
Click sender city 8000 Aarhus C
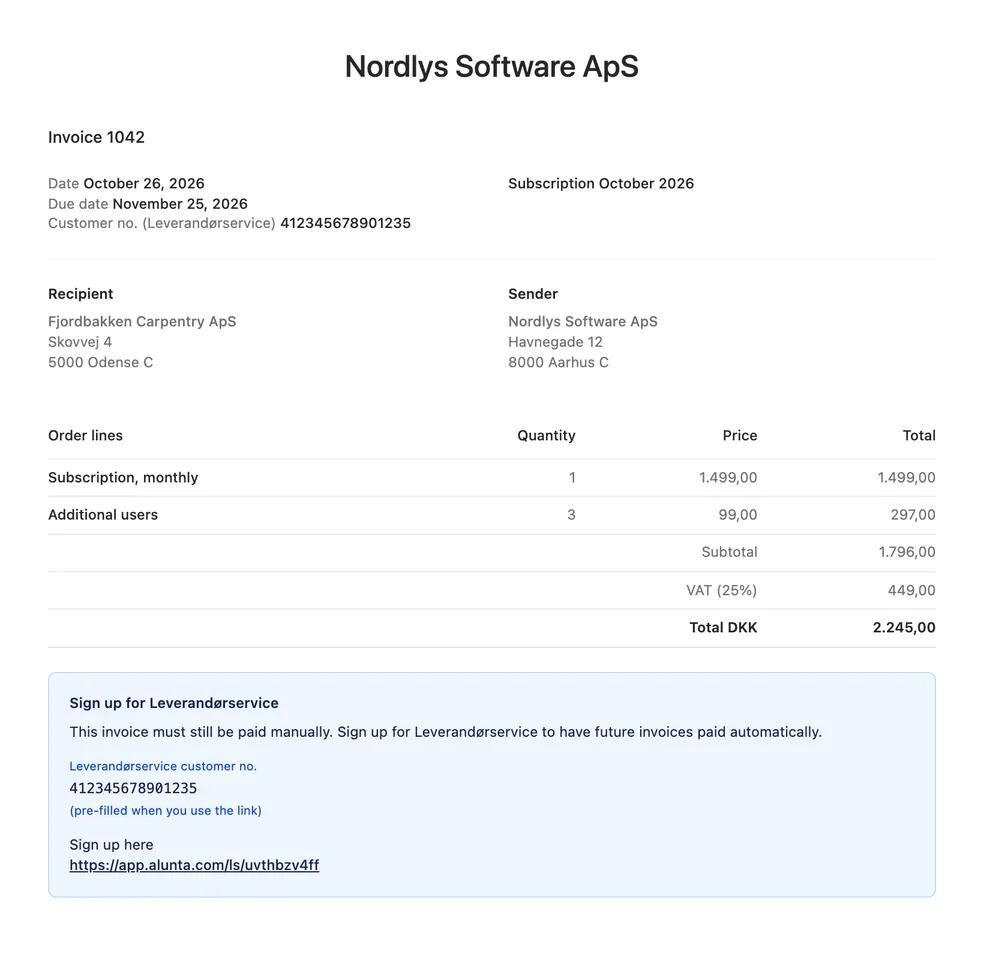click(558, 363)
